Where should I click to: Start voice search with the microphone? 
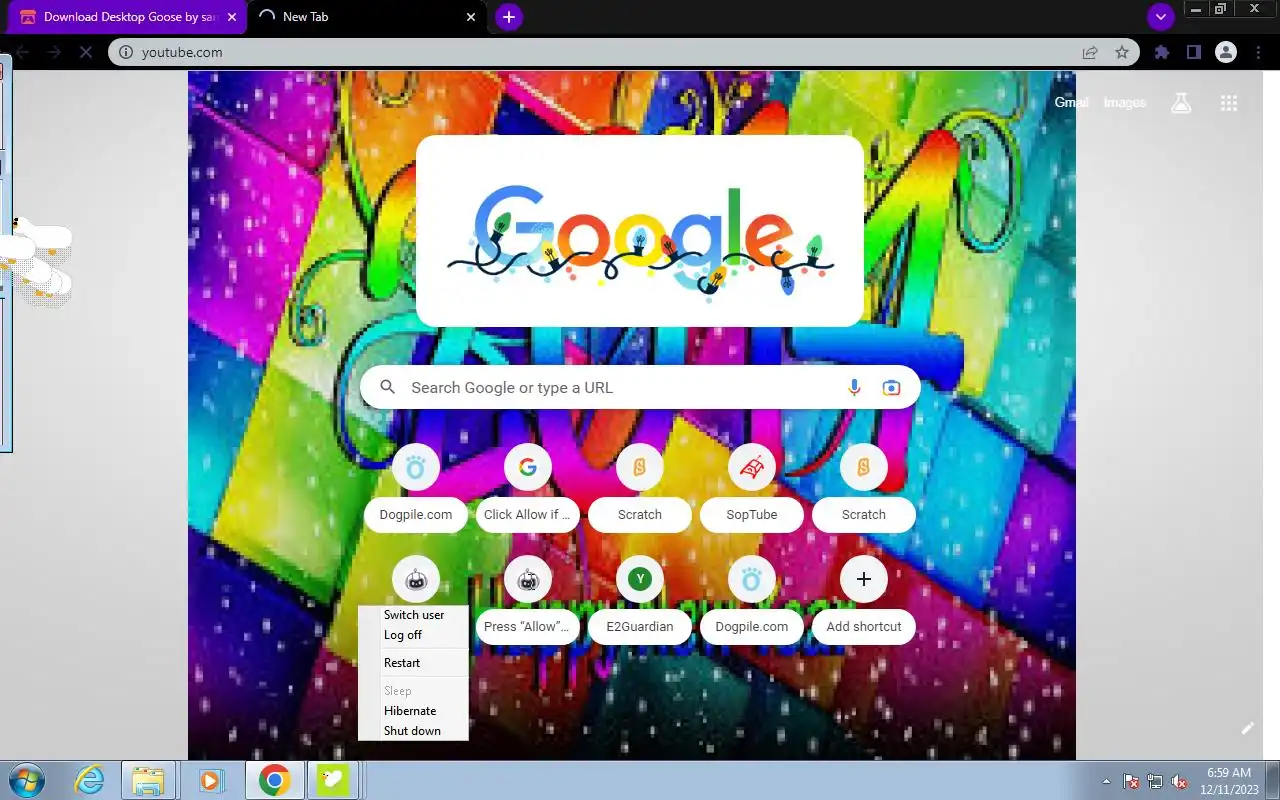(854, 387)
